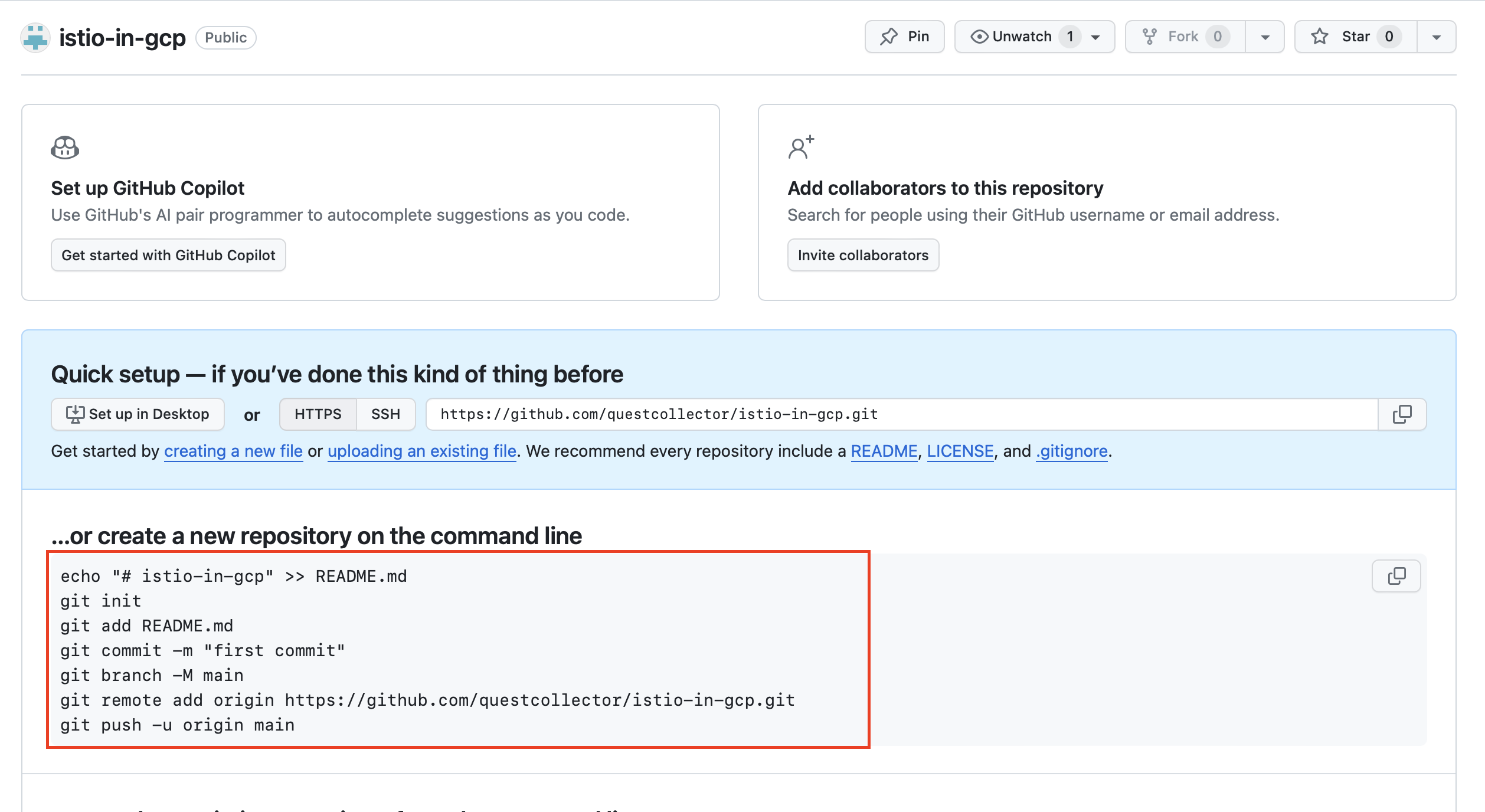Copy the command line setup commands
The image size is (1485, 812).
click(1396, 576)
